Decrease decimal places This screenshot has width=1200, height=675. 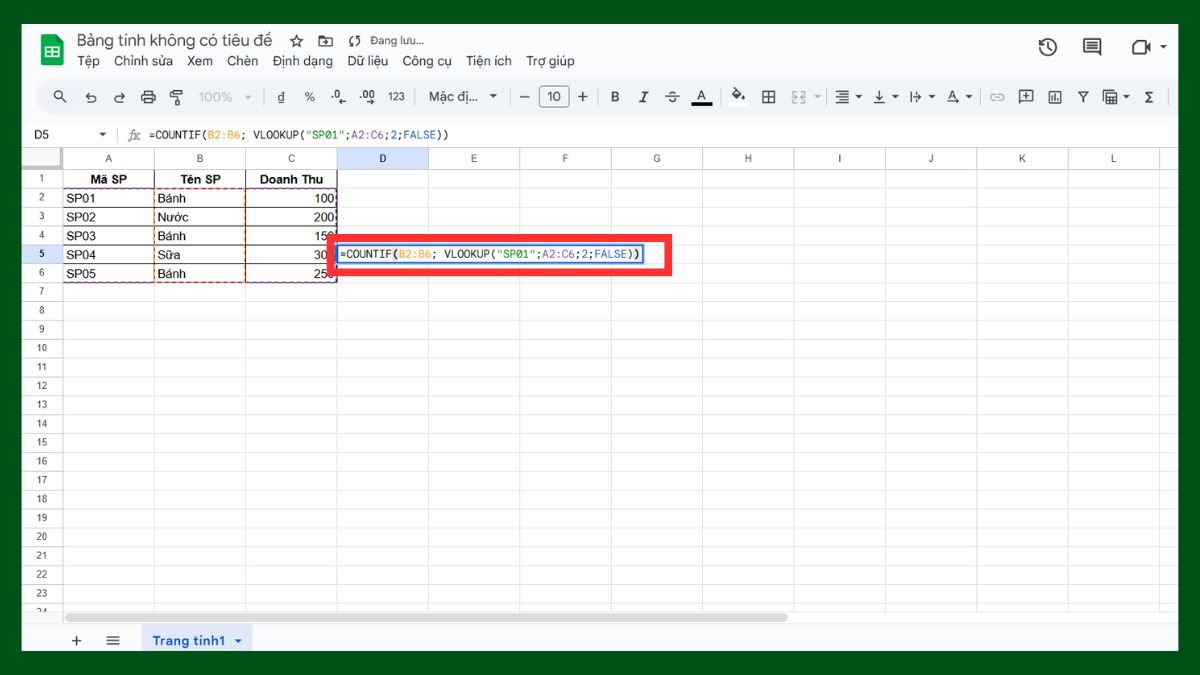click(338, 97)
